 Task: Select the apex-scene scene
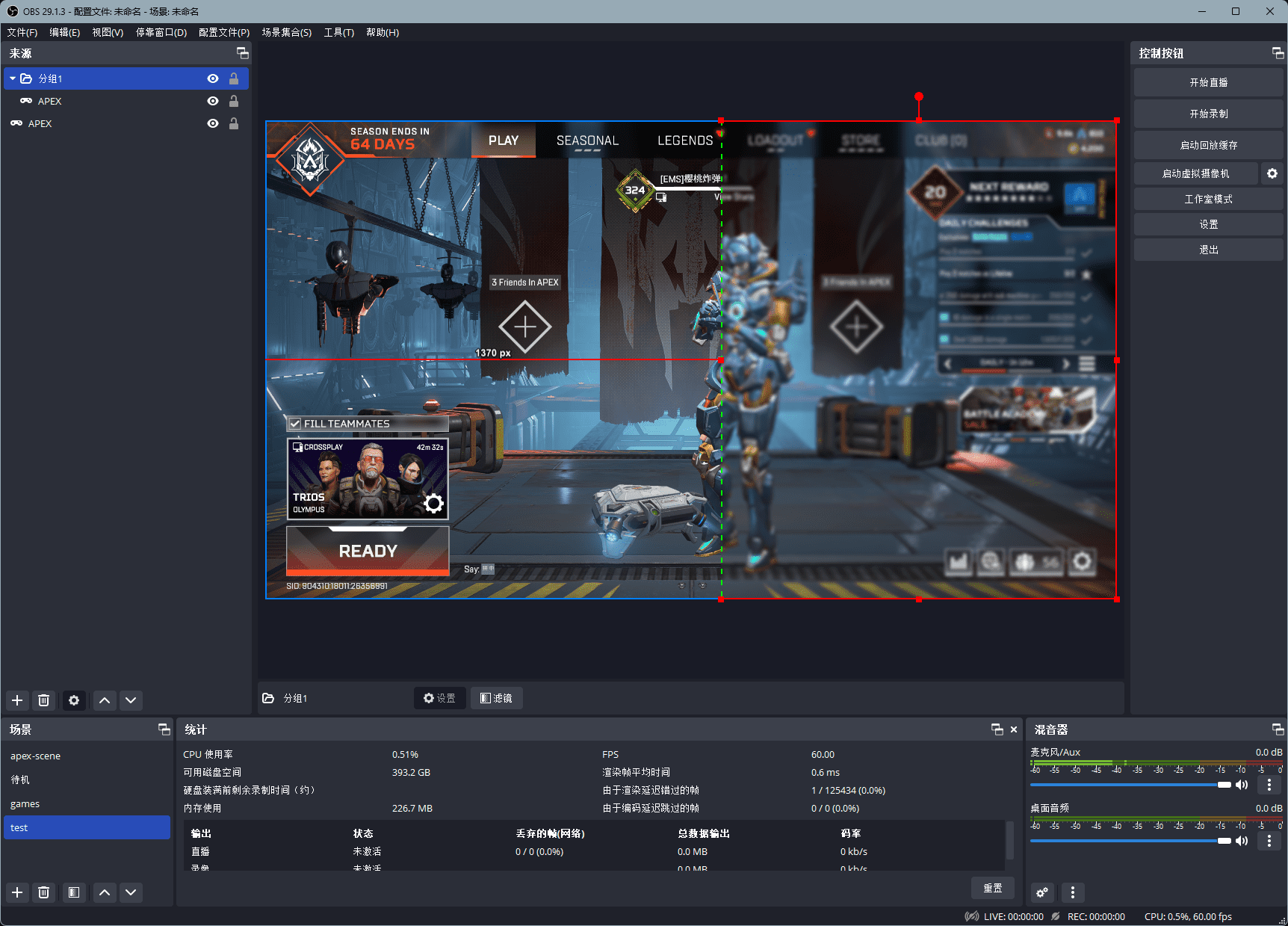click(87, 756)
